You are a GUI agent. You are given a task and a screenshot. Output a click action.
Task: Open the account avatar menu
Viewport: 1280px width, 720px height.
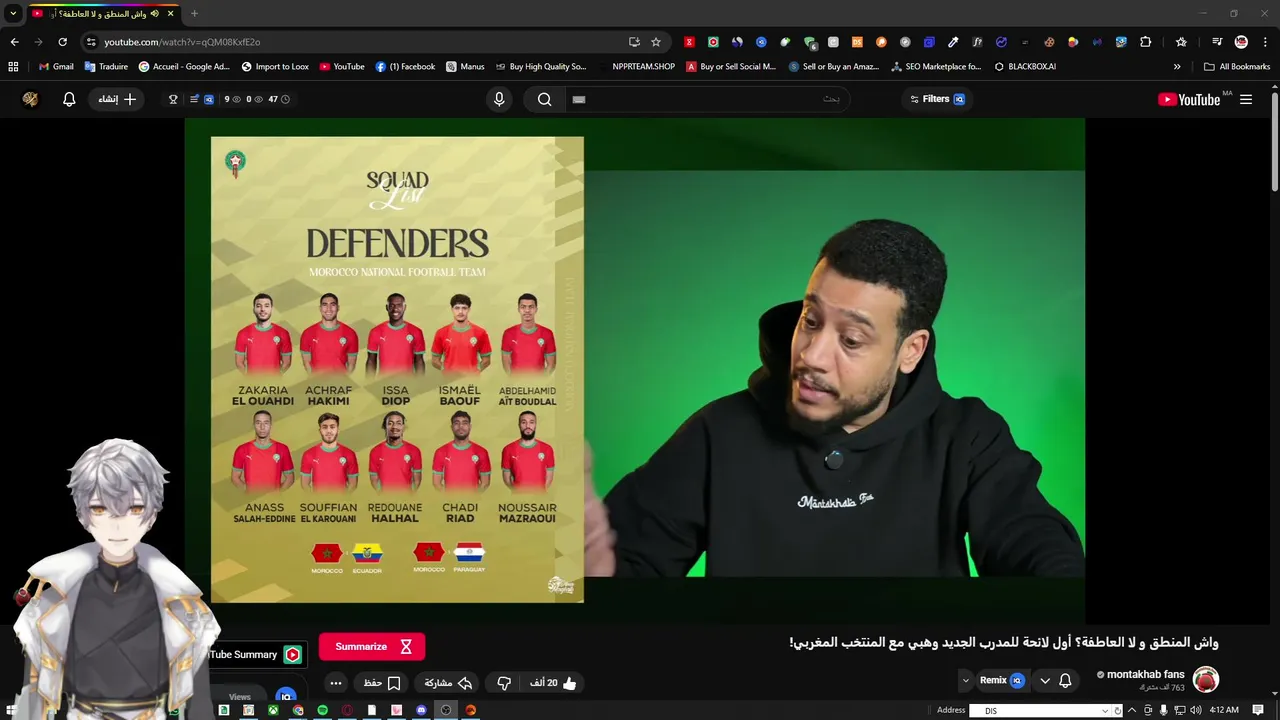click(x=30, y=99)
